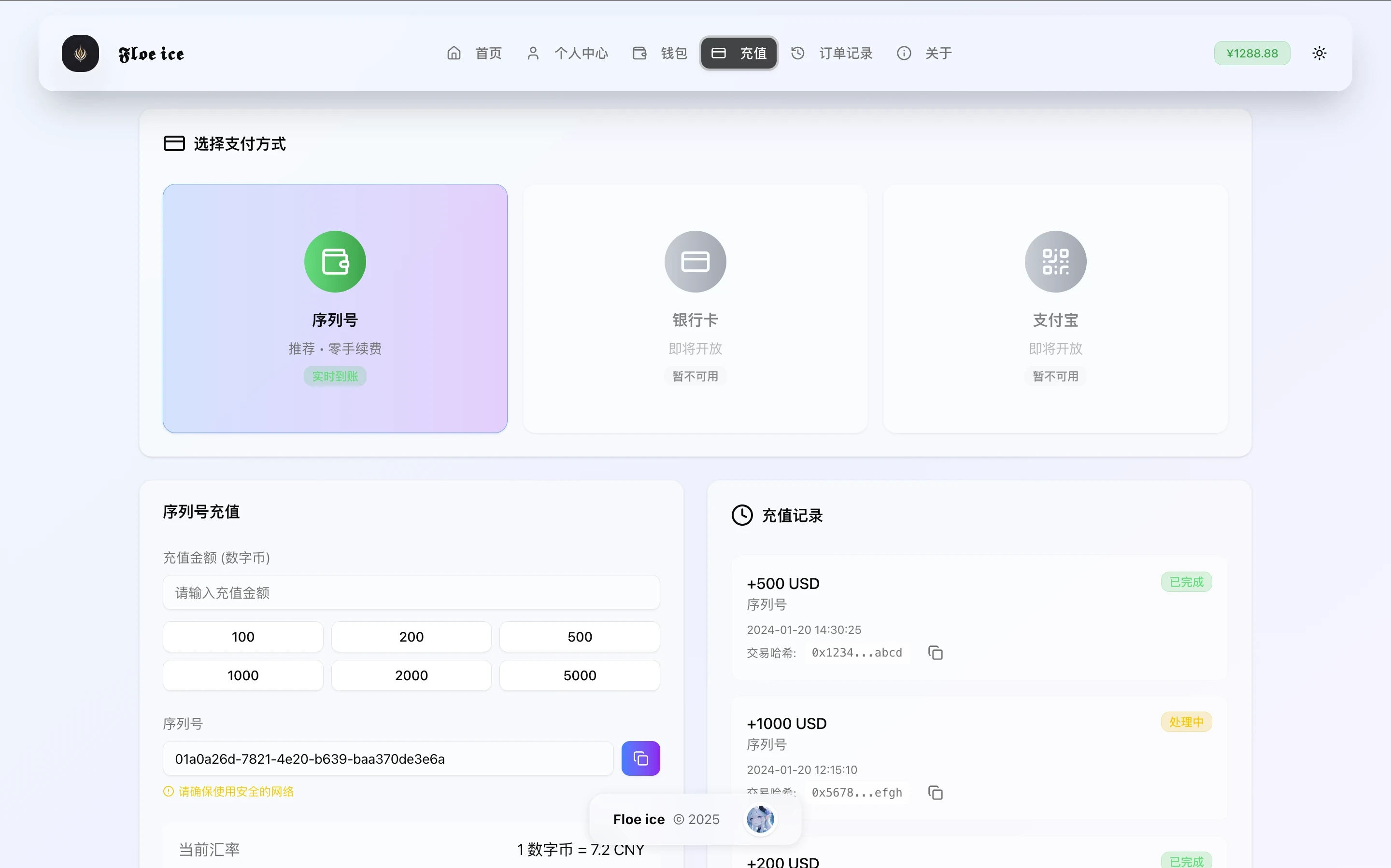This screenshot has width=1391, height=868.
Task: Open the 钱包 wallet page
Action: [x=660, y=54]
